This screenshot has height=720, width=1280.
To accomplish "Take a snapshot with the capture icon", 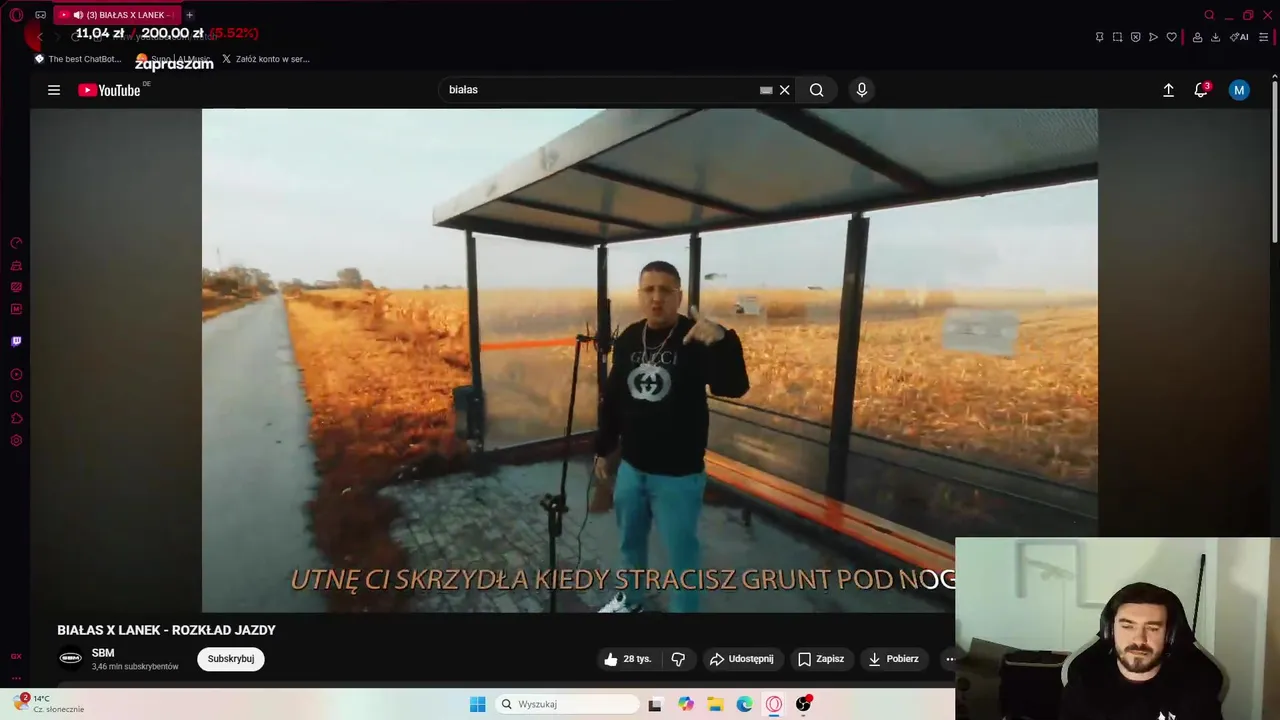I will point(1117,37).
